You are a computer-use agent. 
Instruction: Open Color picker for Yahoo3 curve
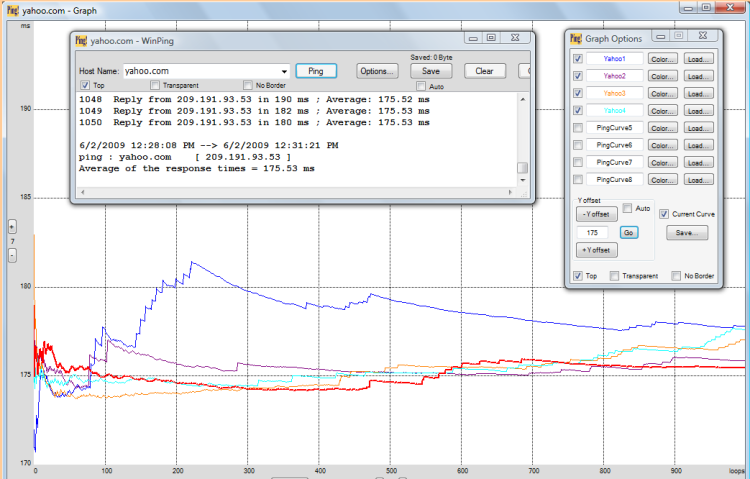(x=662, y=93)
